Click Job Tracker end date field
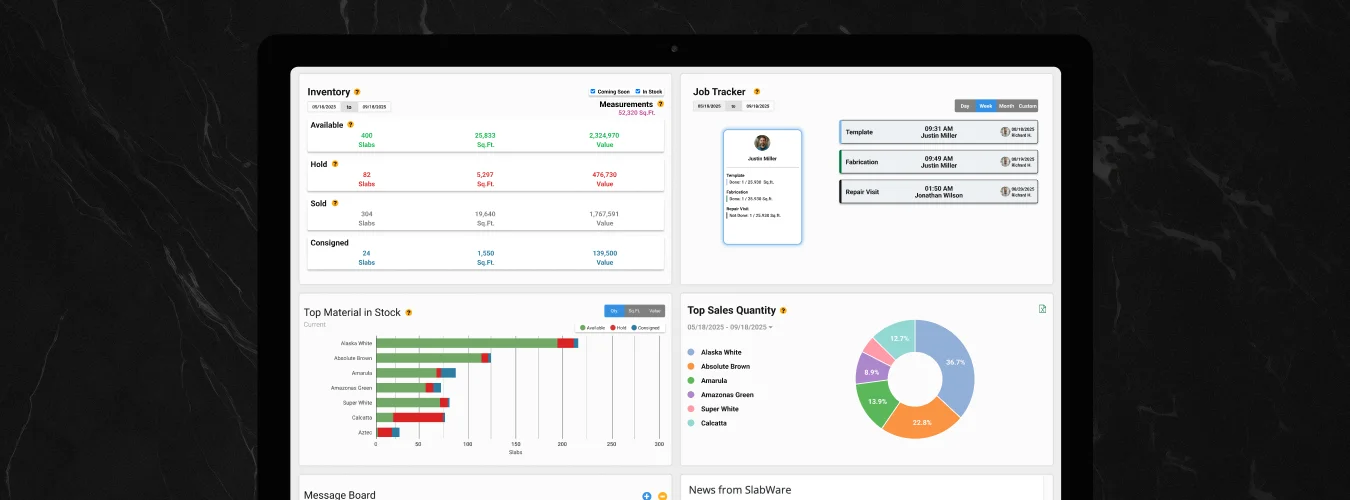 coord(758,106)
